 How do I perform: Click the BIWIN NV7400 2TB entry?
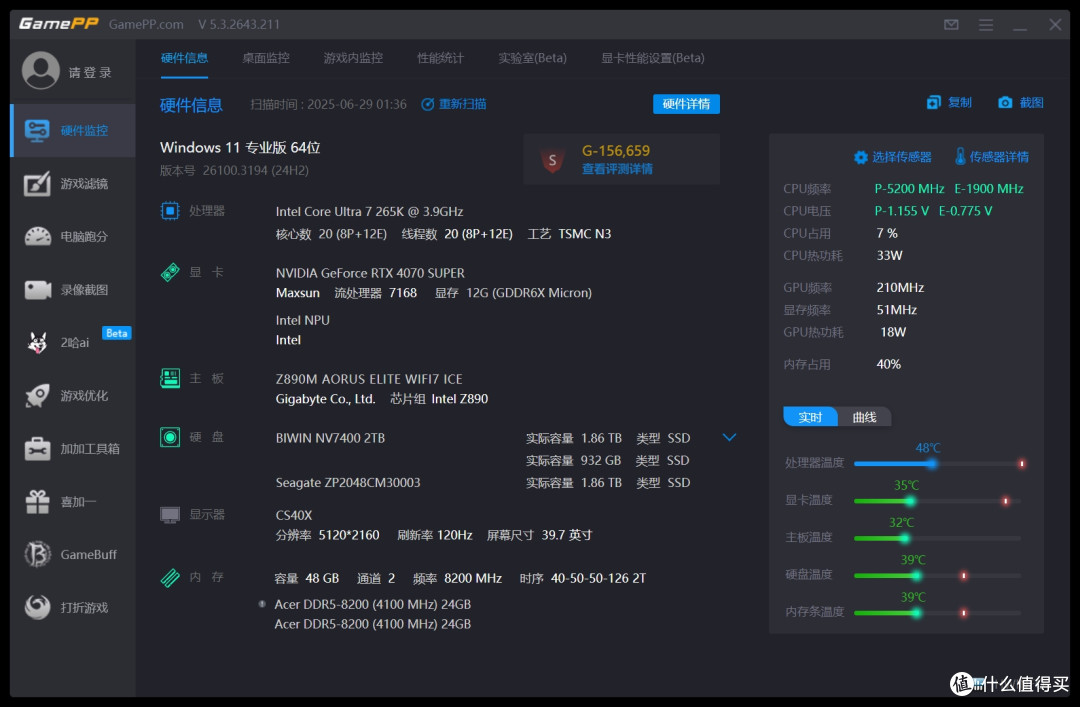[x=330, y=438]
